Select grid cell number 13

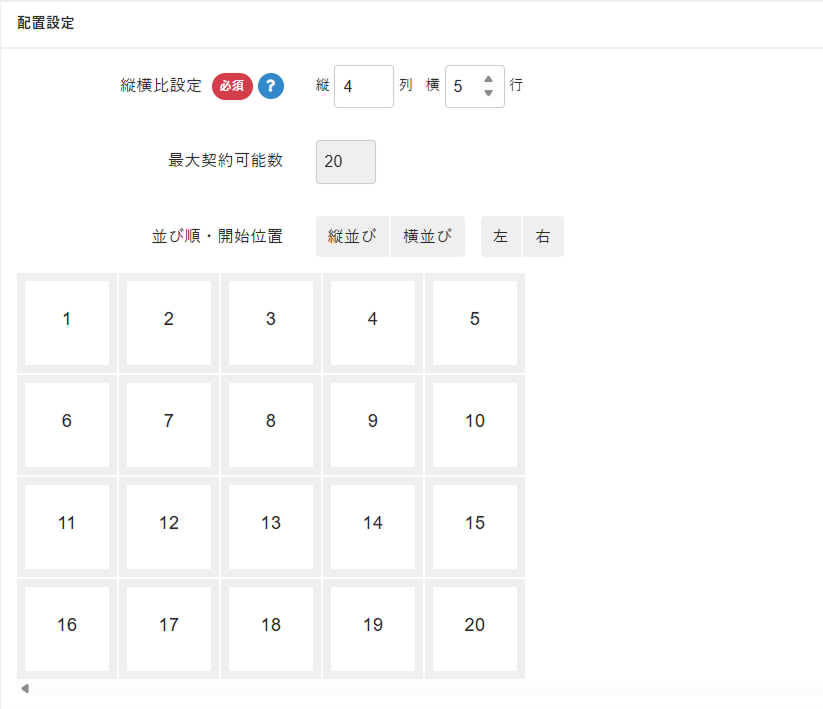point(271,527)
